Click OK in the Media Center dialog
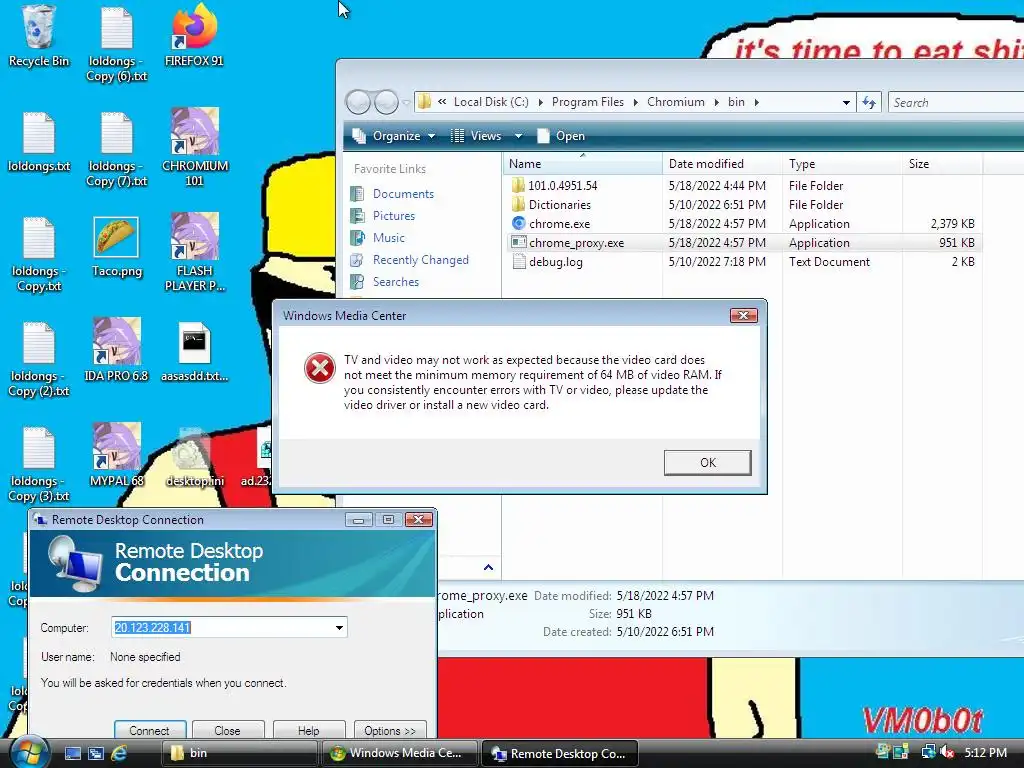1024x768 pixels. tap(707, 462)
